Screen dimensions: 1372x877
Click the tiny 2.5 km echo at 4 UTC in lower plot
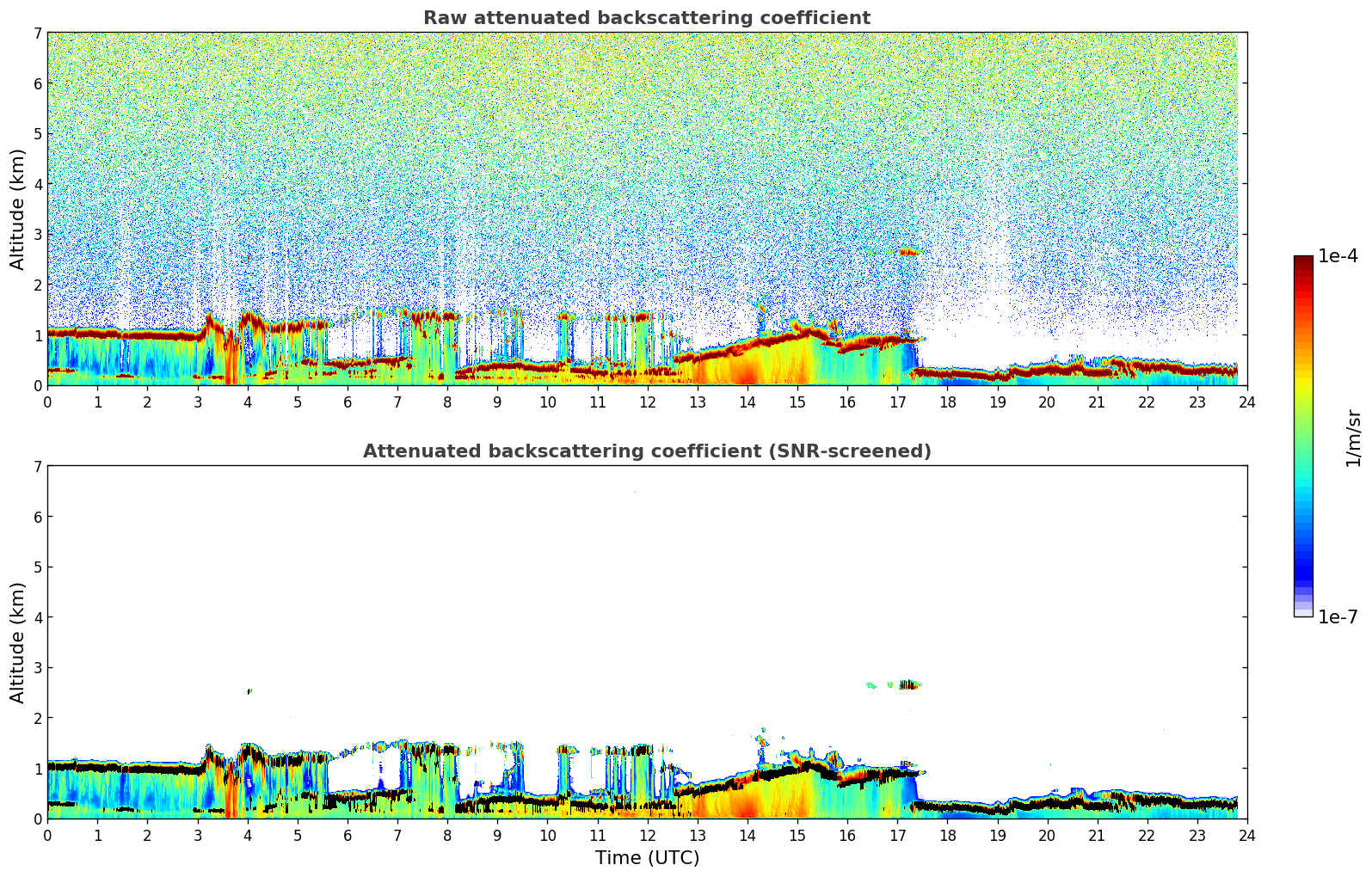pyautogui.click(x=249, y=690)
